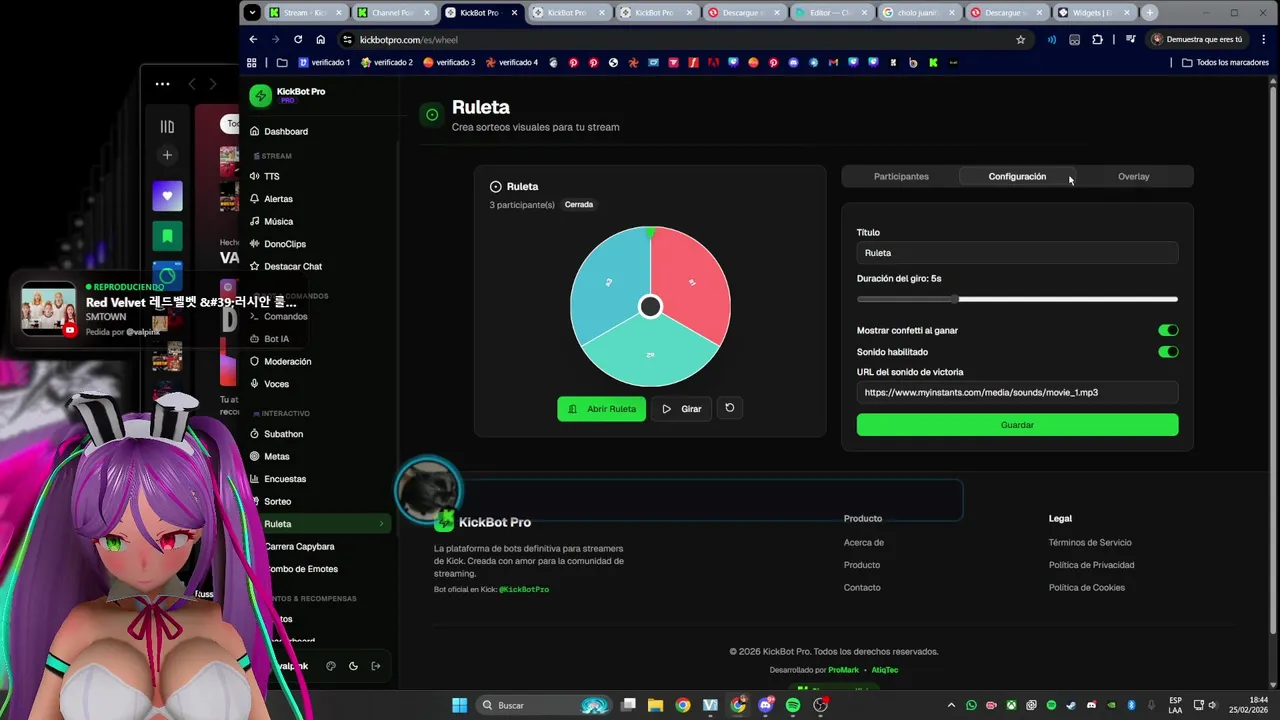
Task: Click the blue roulette wheel segment
Action: (x=608, y=282)
